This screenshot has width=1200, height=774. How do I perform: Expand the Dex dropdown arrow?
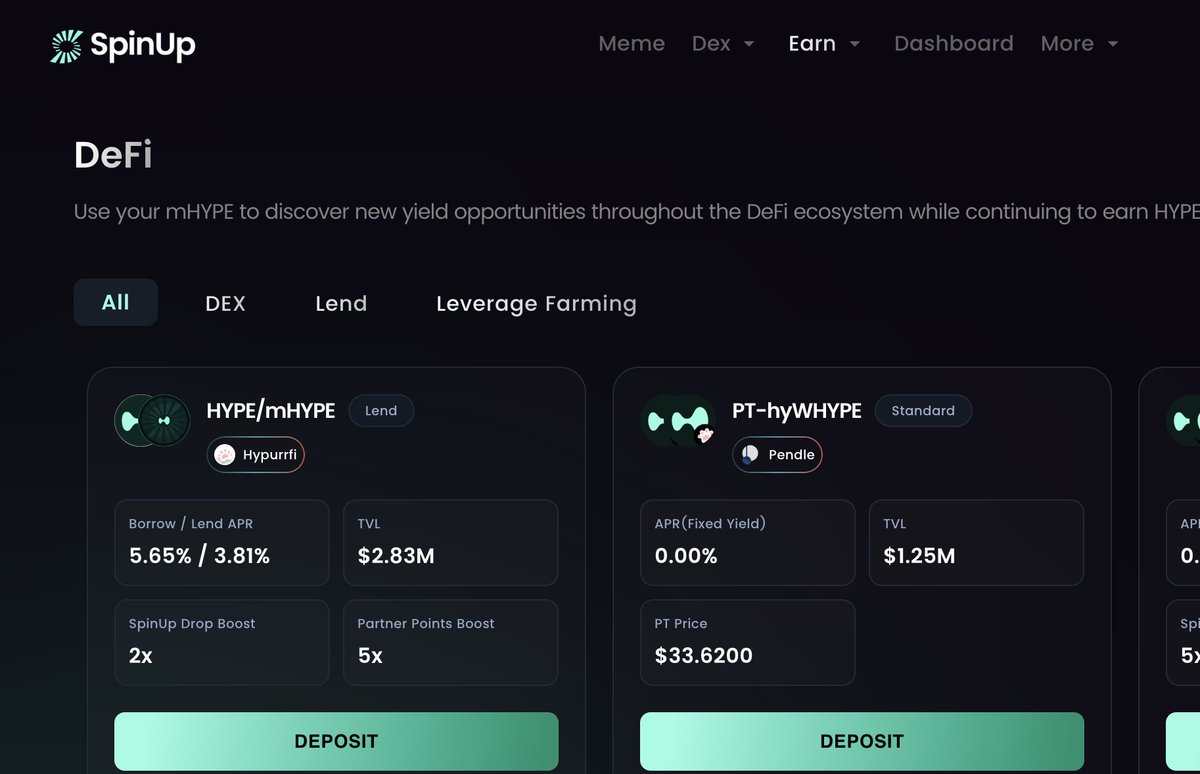click(749, 45)
